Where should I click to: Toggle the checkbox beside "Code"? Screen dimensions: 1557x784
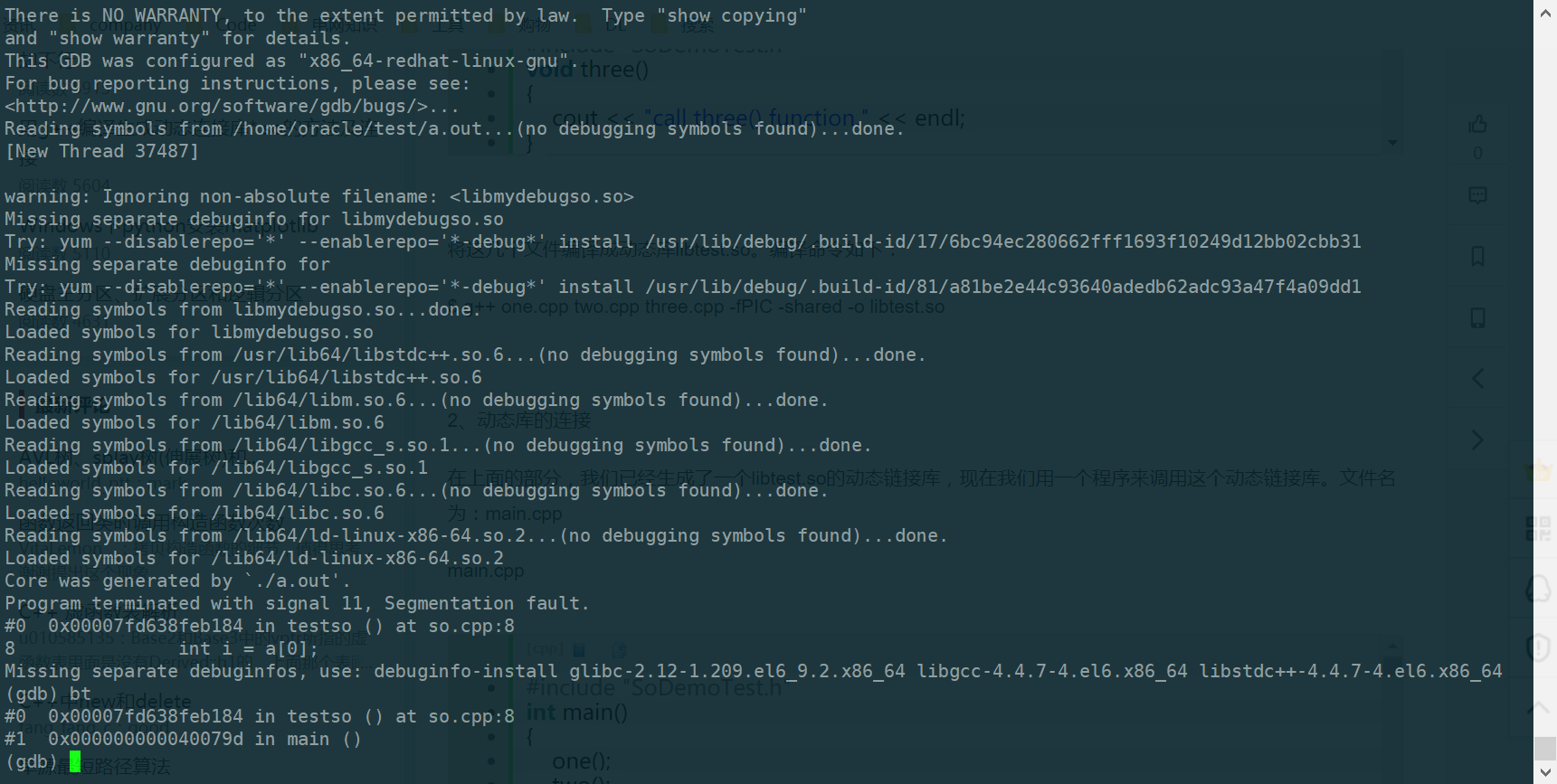[193, 25]
